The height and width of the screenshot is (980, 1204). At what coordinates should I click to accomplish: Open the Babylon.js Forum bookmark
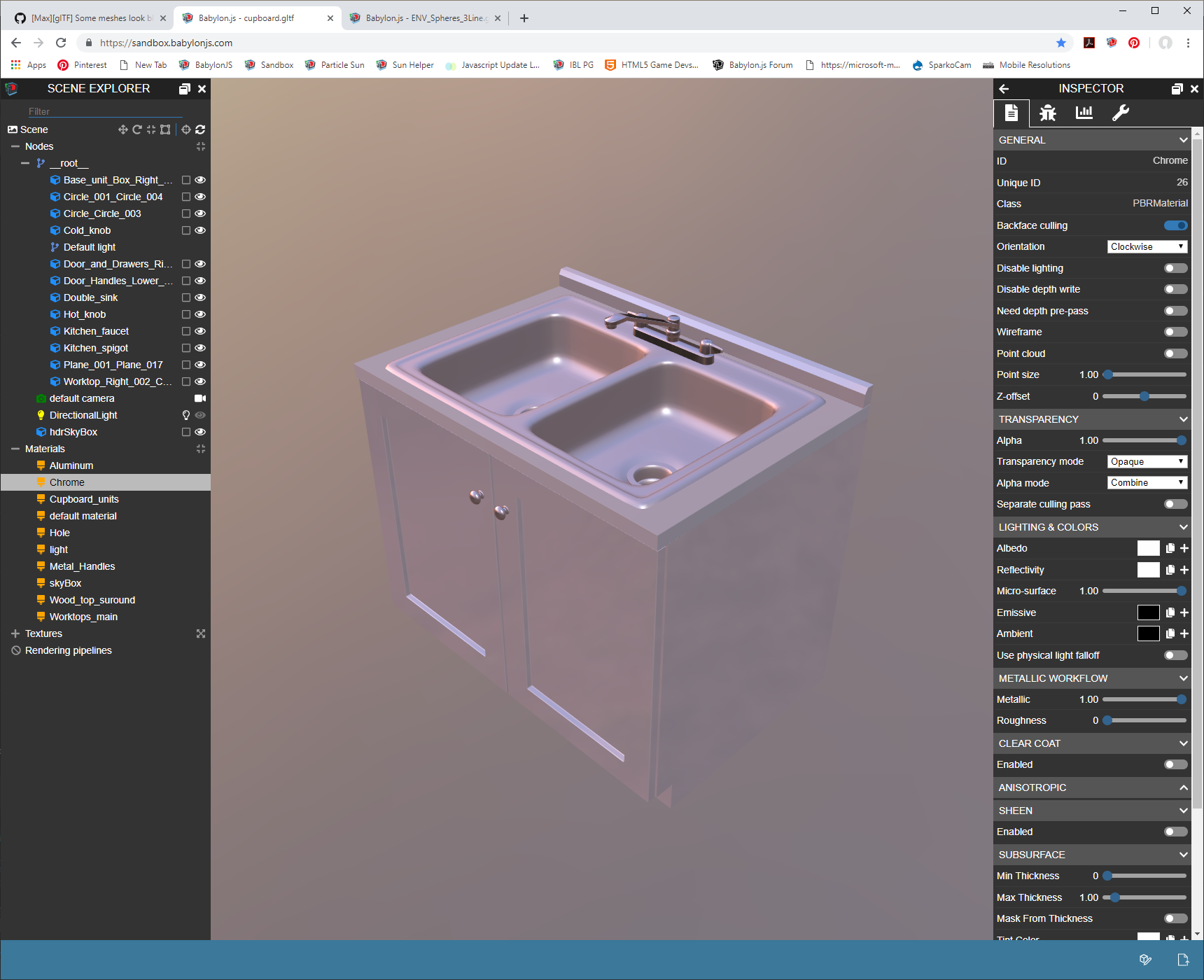click(752, 65)
